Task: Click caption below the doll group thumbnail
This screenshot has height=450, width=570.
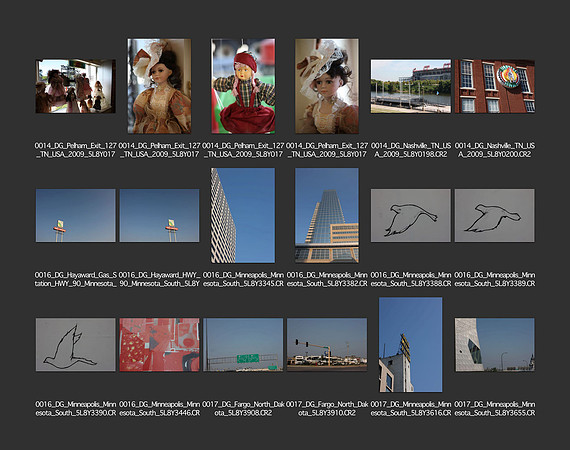Action: 76,150
